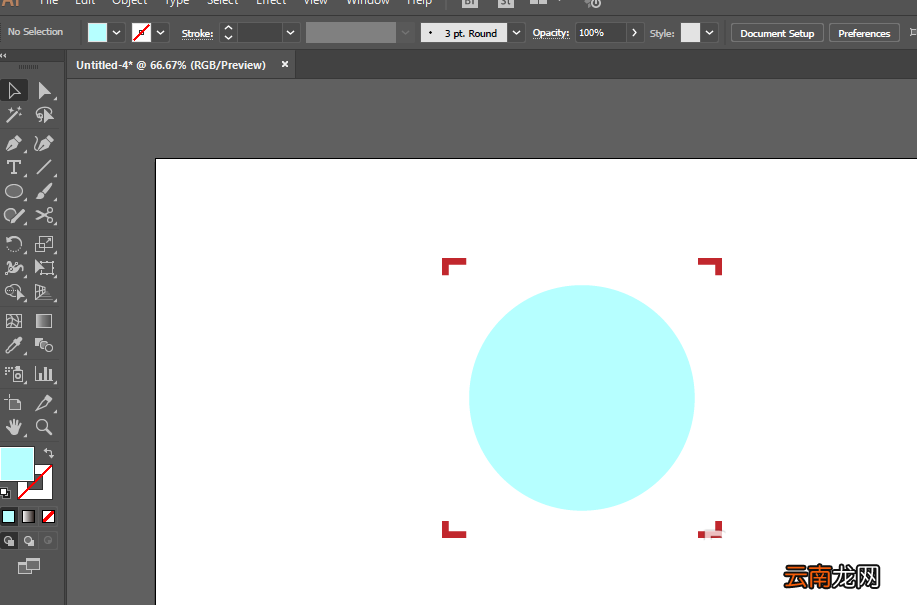Select the Zoom tool
Screen dimensions: 917x605
44,427
